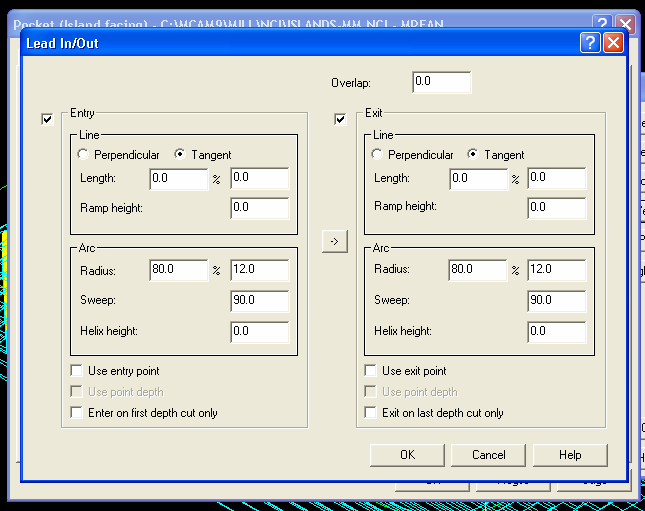Click the OK button
The width and height of the screenshot is (645, 511).
[x=407, y=455]
